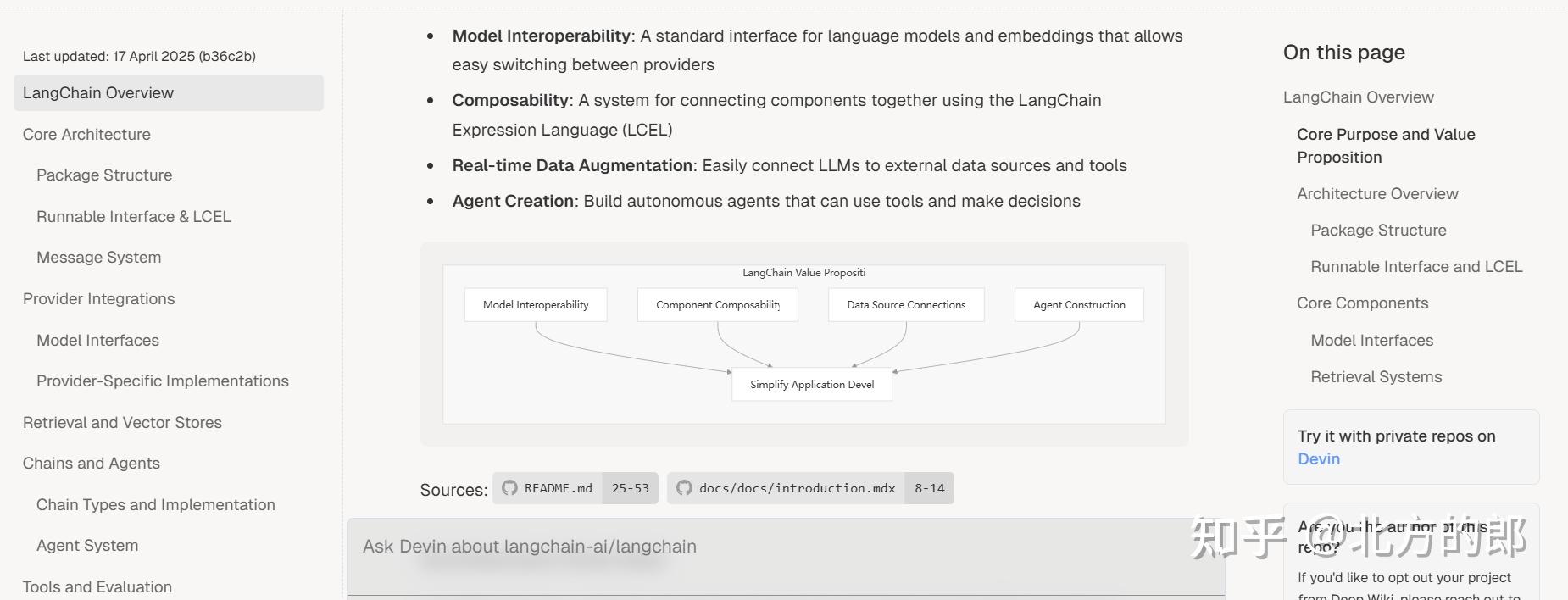Viewport: 1568px width, 600px height.
Task: Open Provider Integrations sidebar section
Action: tap(98, 298)
